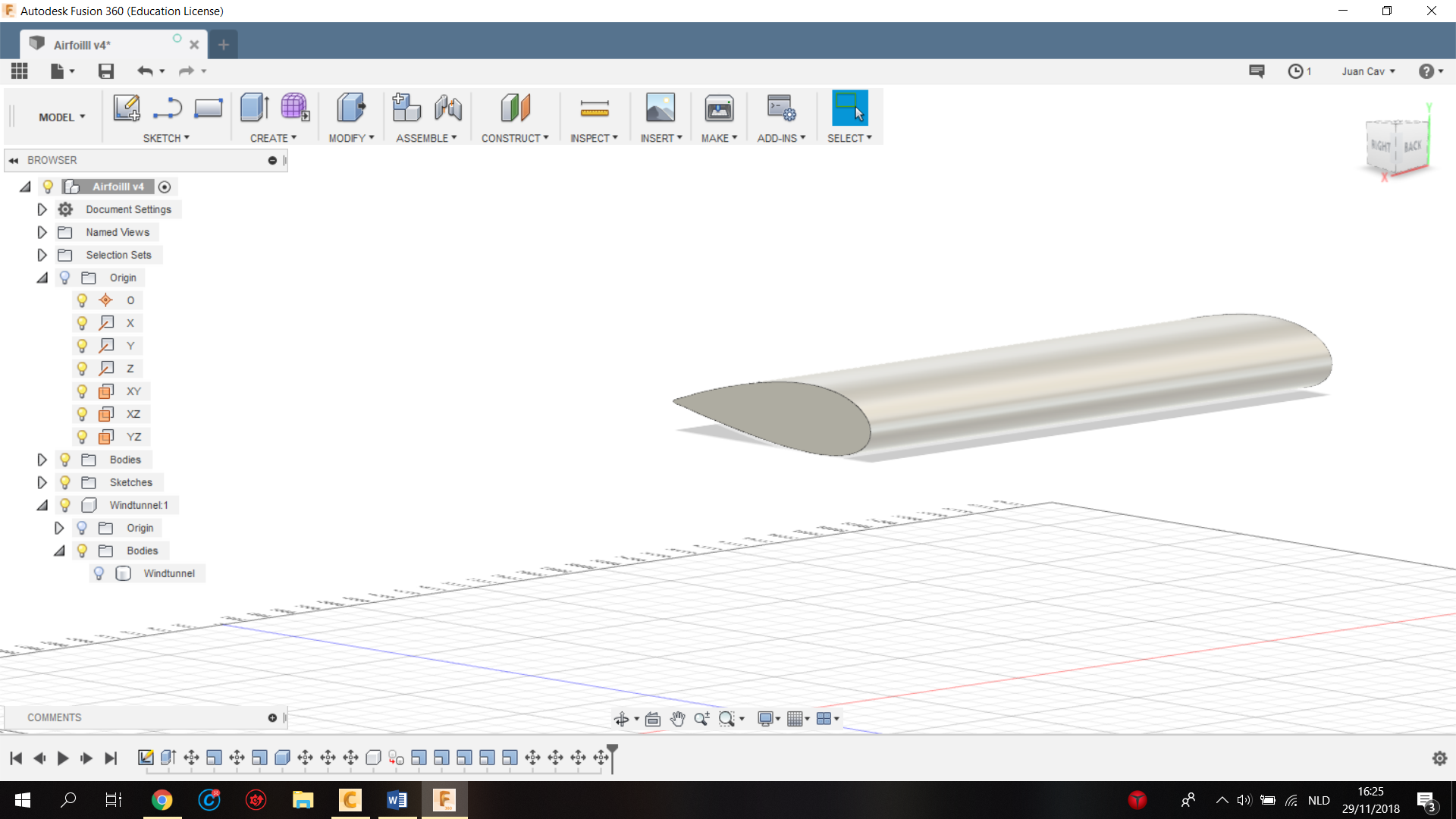This screenshot has width=1456, height=819.
Task: Click the Zoom tool in the navigation bar
Action: (701, 718)
